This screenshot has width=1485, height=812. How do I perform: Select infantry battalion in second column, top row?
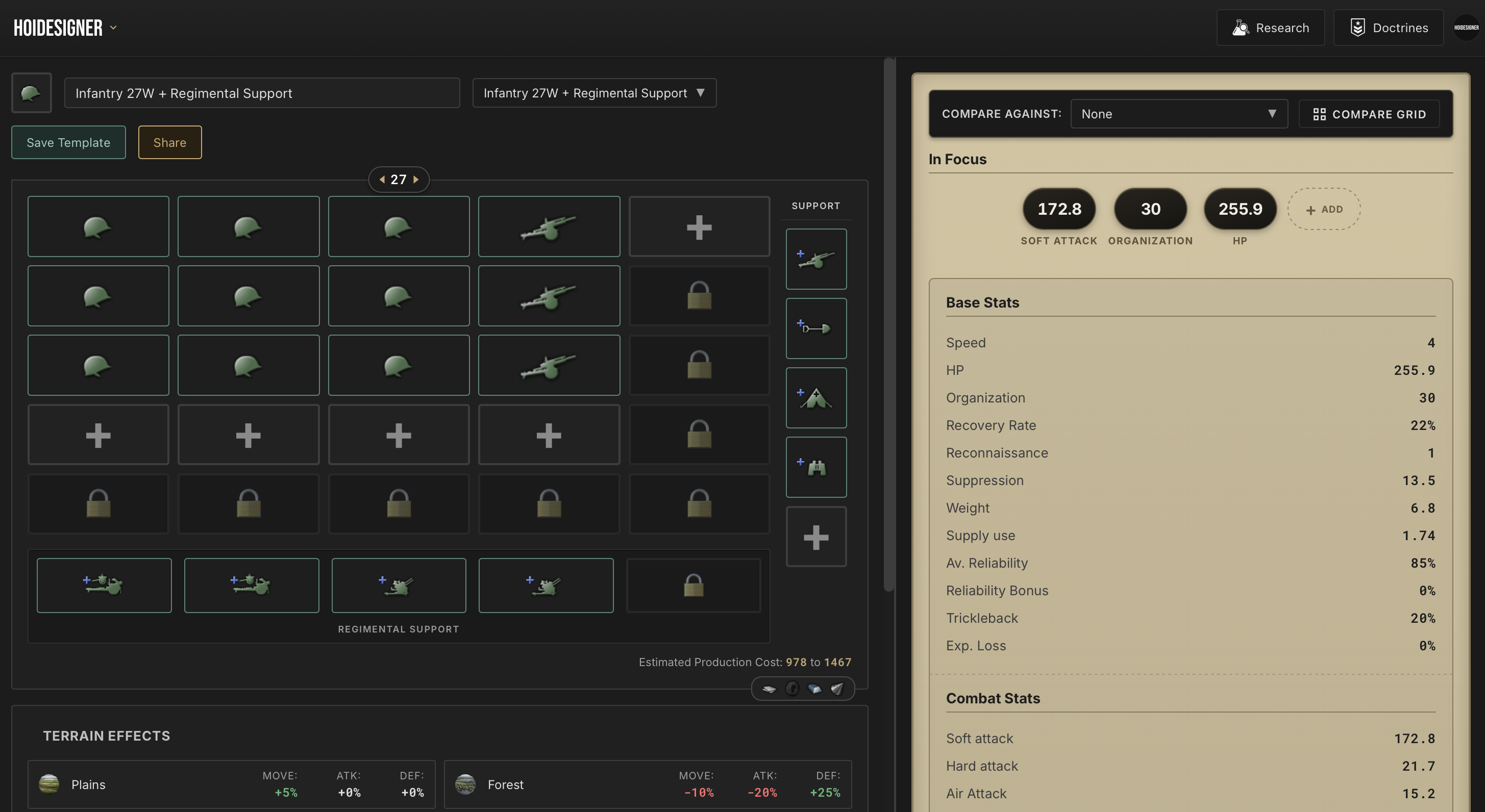249,226
